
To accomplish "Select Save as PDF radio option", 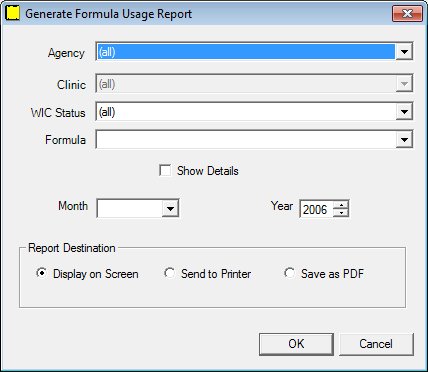I will [289, 273].
